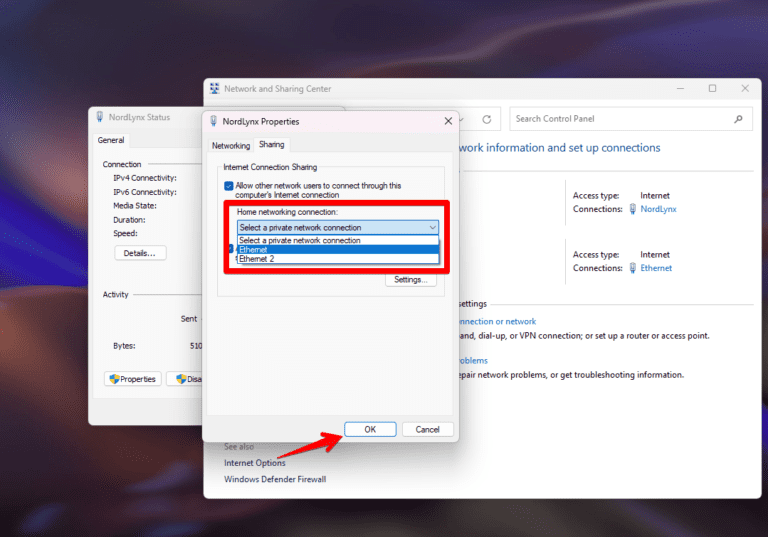
Task: Close the NordLynx Properties dialog
Action: click(x=448, y=121)
